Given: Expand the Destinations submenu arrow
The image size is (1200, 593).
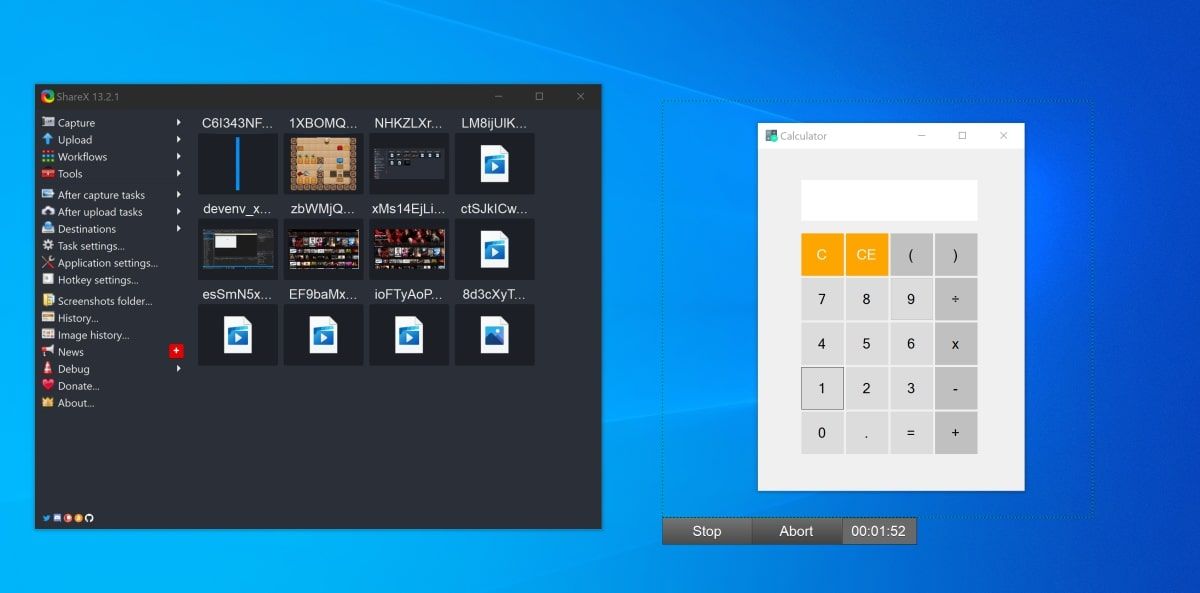Looking at the screenshot, I should click(x=179, y=229).
